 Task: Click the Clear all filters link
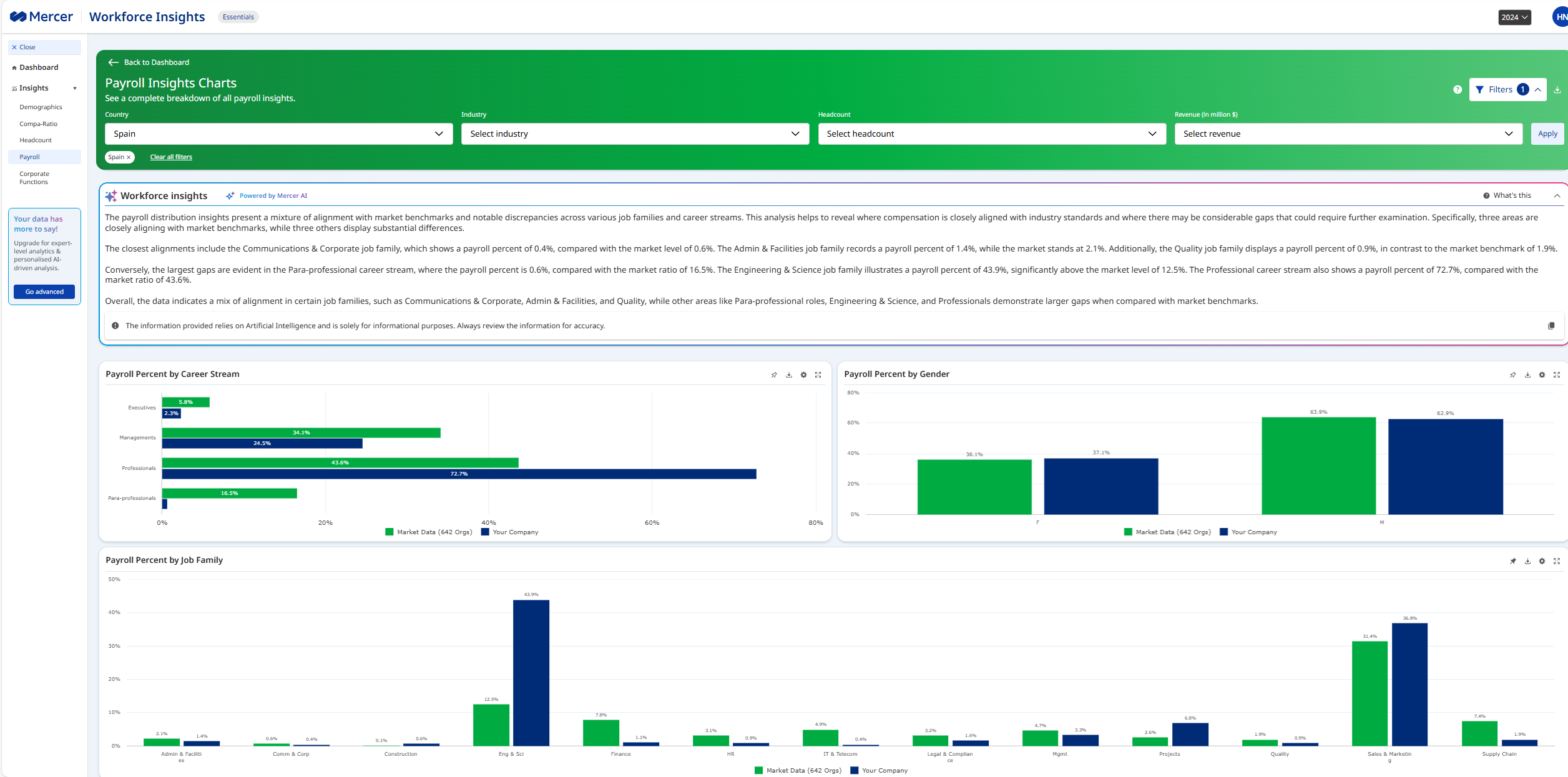[x=171, y=157]
